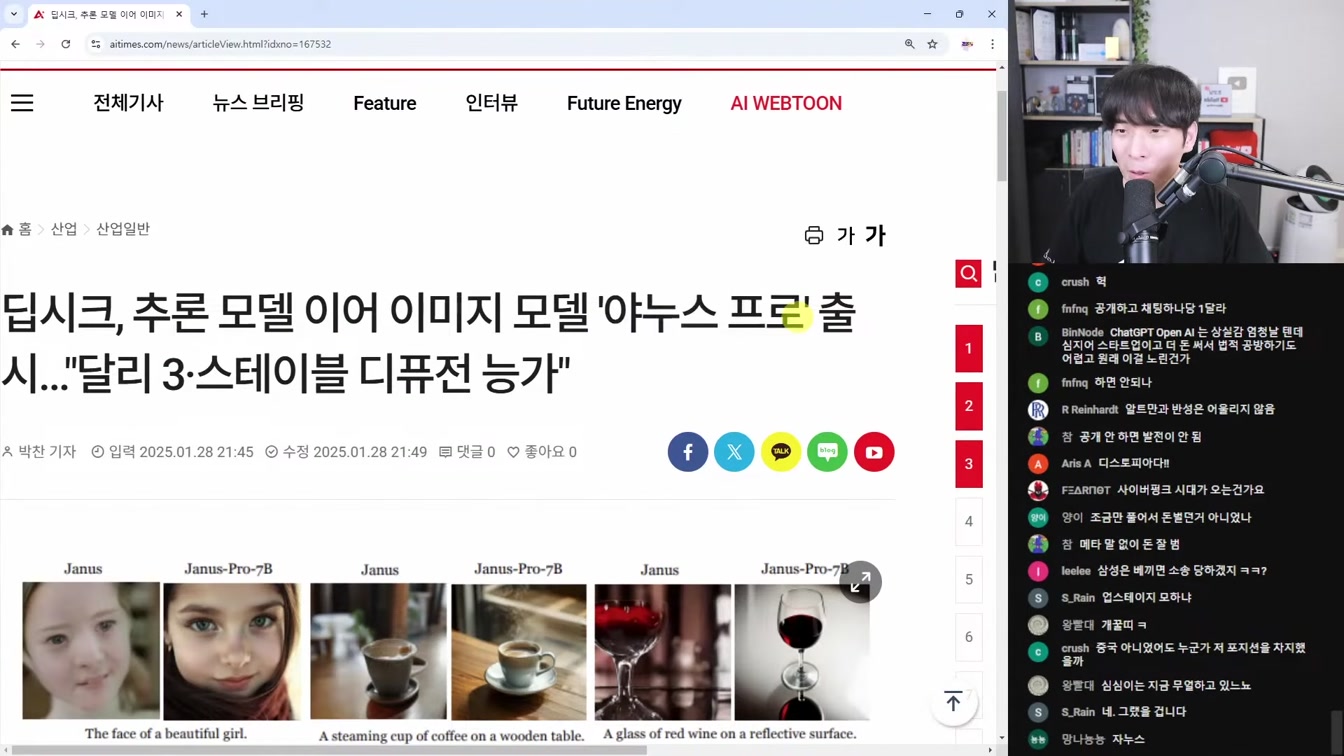The image size is (1344, 756).
Task: Close the aitimes article tab
Action: click(179, 14)
